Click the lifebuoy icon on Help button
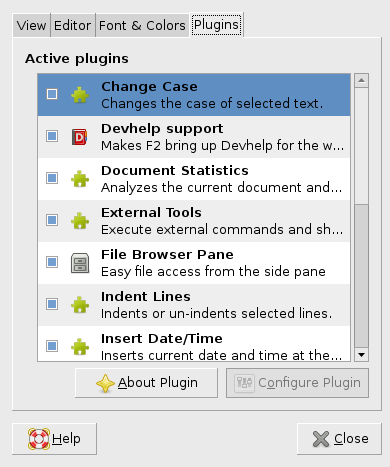This screenshot has width=390, height=467. tap(39, 439)
